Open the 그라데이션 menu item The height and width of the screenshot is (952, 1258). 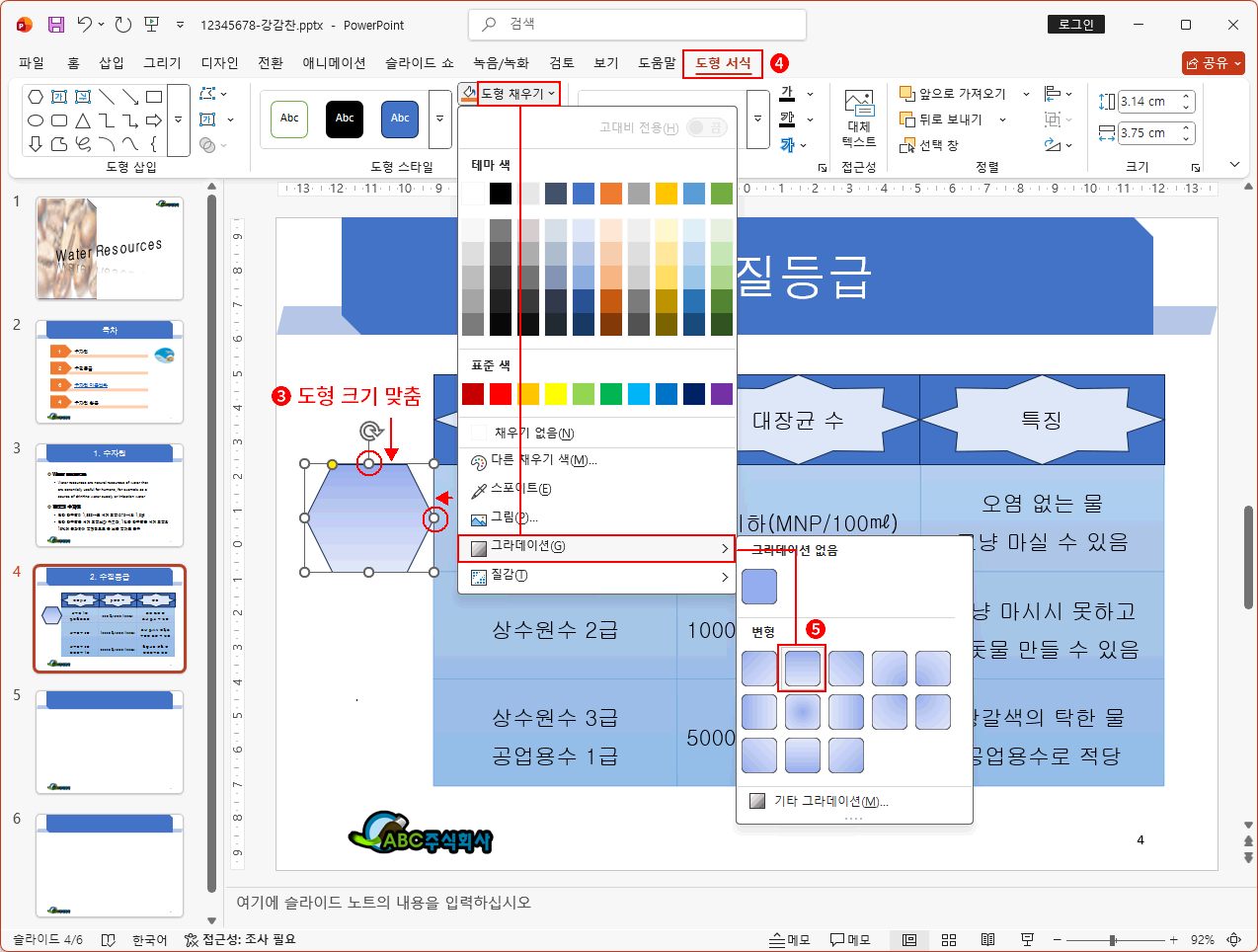pos(597,547)
